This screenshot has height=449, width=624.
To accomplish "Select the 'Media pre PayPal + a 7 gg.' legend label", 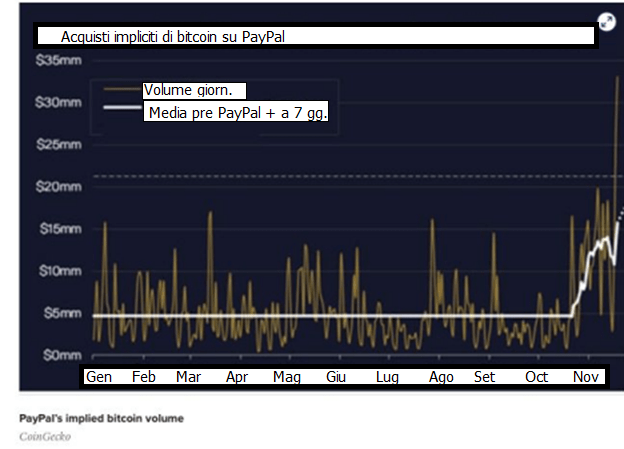I will (x=238, y=113).
